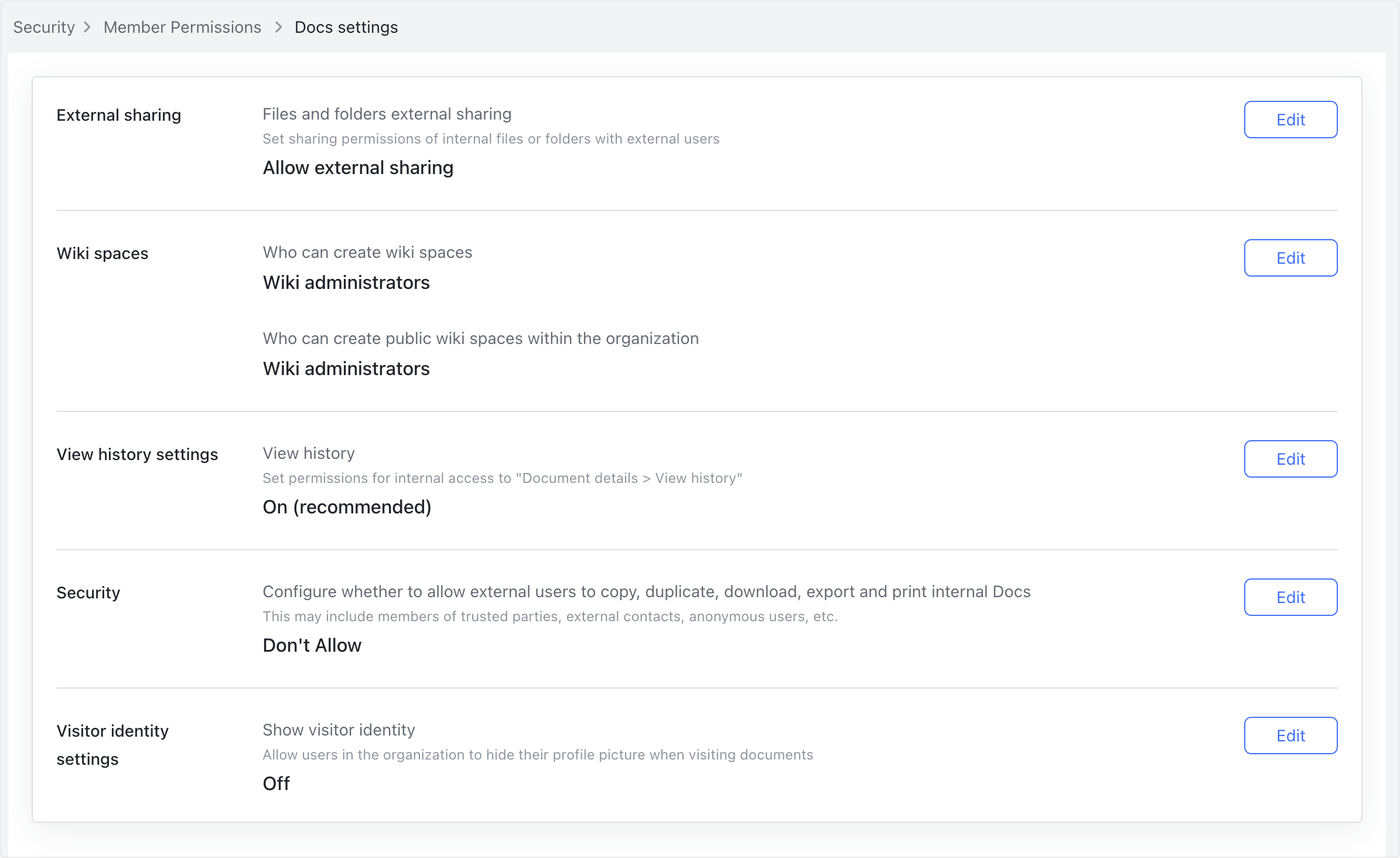Click the Allow external sharing value
The image size is (1400, 858).
click(x=357, y=168)
